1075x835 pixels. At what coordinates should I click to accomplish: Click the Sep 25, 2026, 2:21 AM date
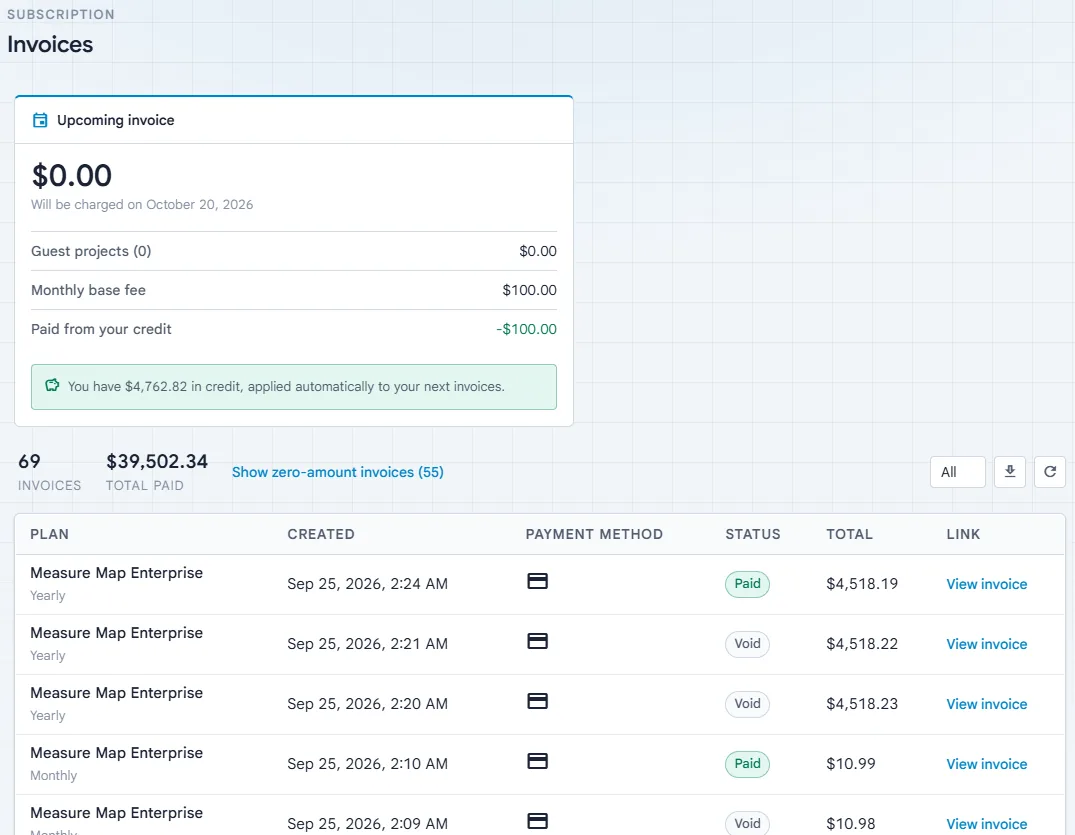[x=367, y=644]
